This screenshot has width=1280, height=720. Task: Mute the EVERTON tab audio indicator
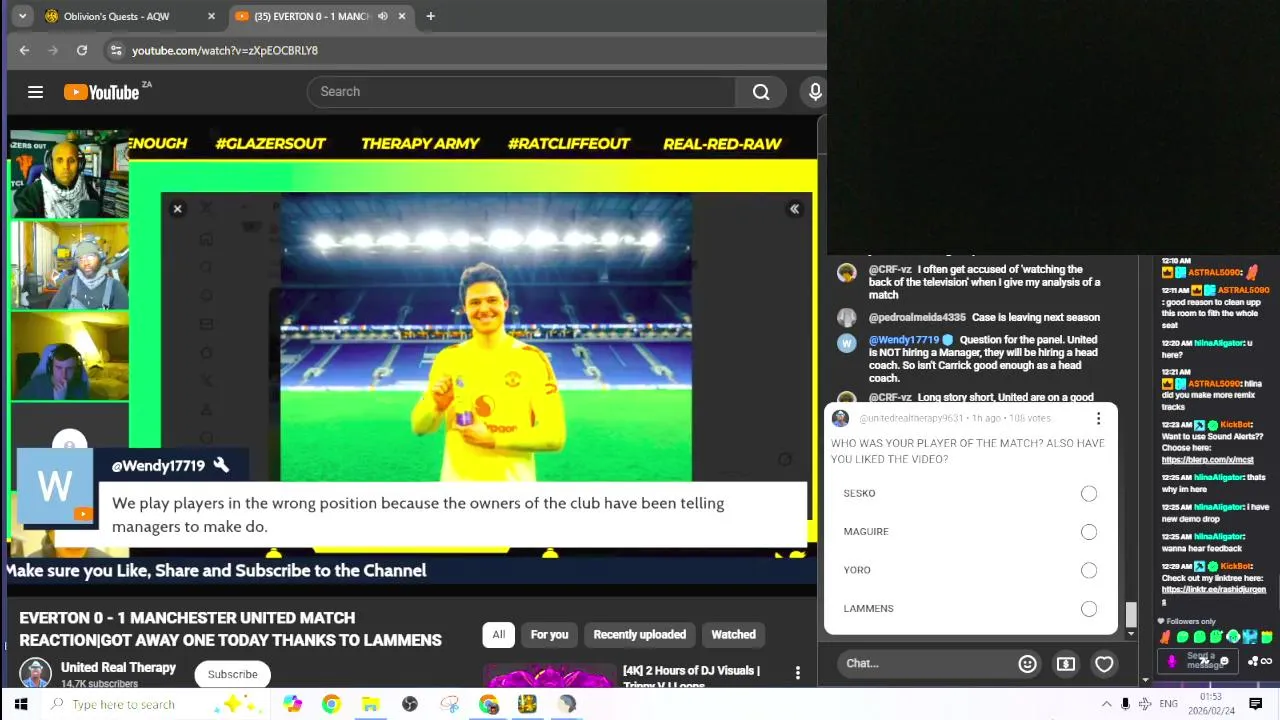(x=382, y=16)
